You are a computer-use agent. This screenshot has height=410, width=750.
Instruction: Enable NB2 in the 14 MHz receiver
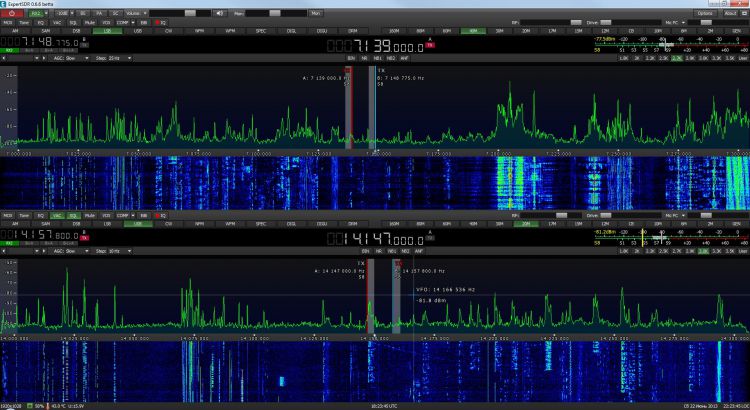(x=406, y=251)
